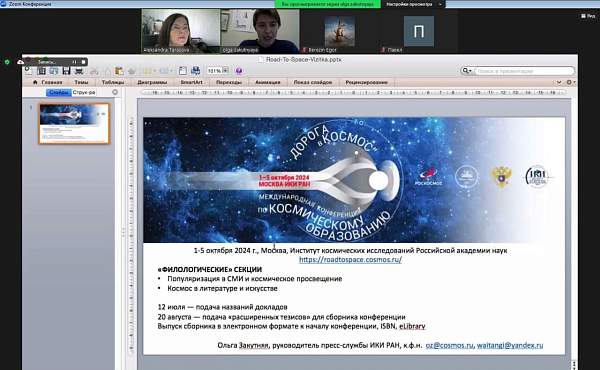Click olga zakutnyaya video tile
The image size is (600, 370).
pos(260,31)
